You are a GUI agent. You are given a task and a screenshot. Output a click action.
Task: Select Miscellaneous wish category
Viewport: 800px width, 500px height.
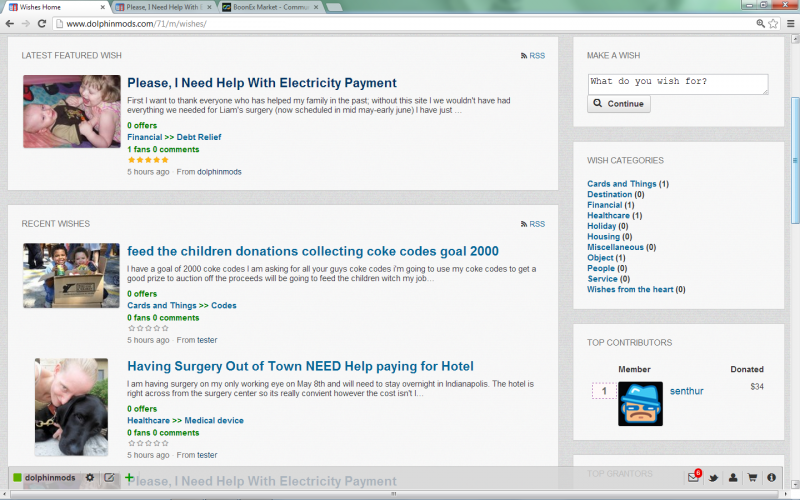pos(615,247)
